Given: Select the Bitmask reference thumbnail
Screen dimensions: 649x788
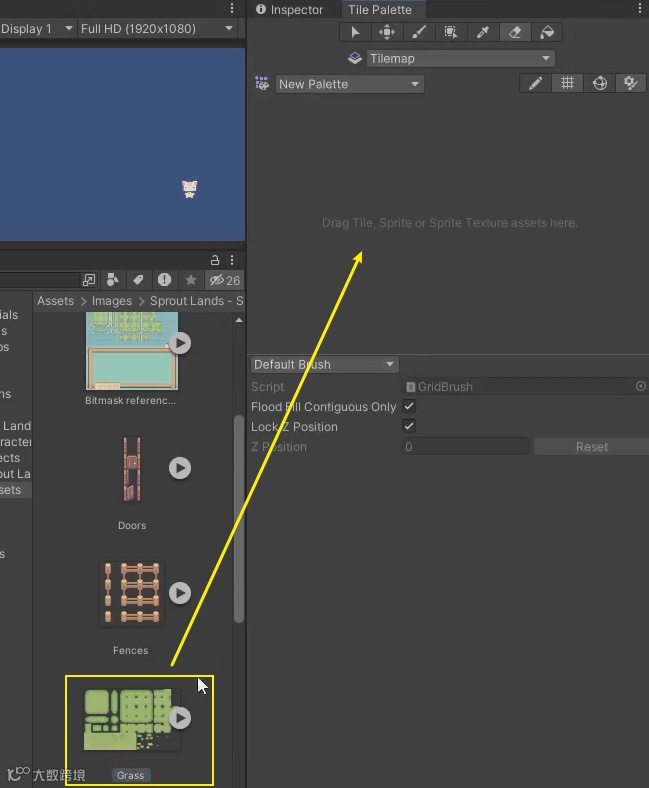Looking at the screenshot, I should click(x=132, y=350).
